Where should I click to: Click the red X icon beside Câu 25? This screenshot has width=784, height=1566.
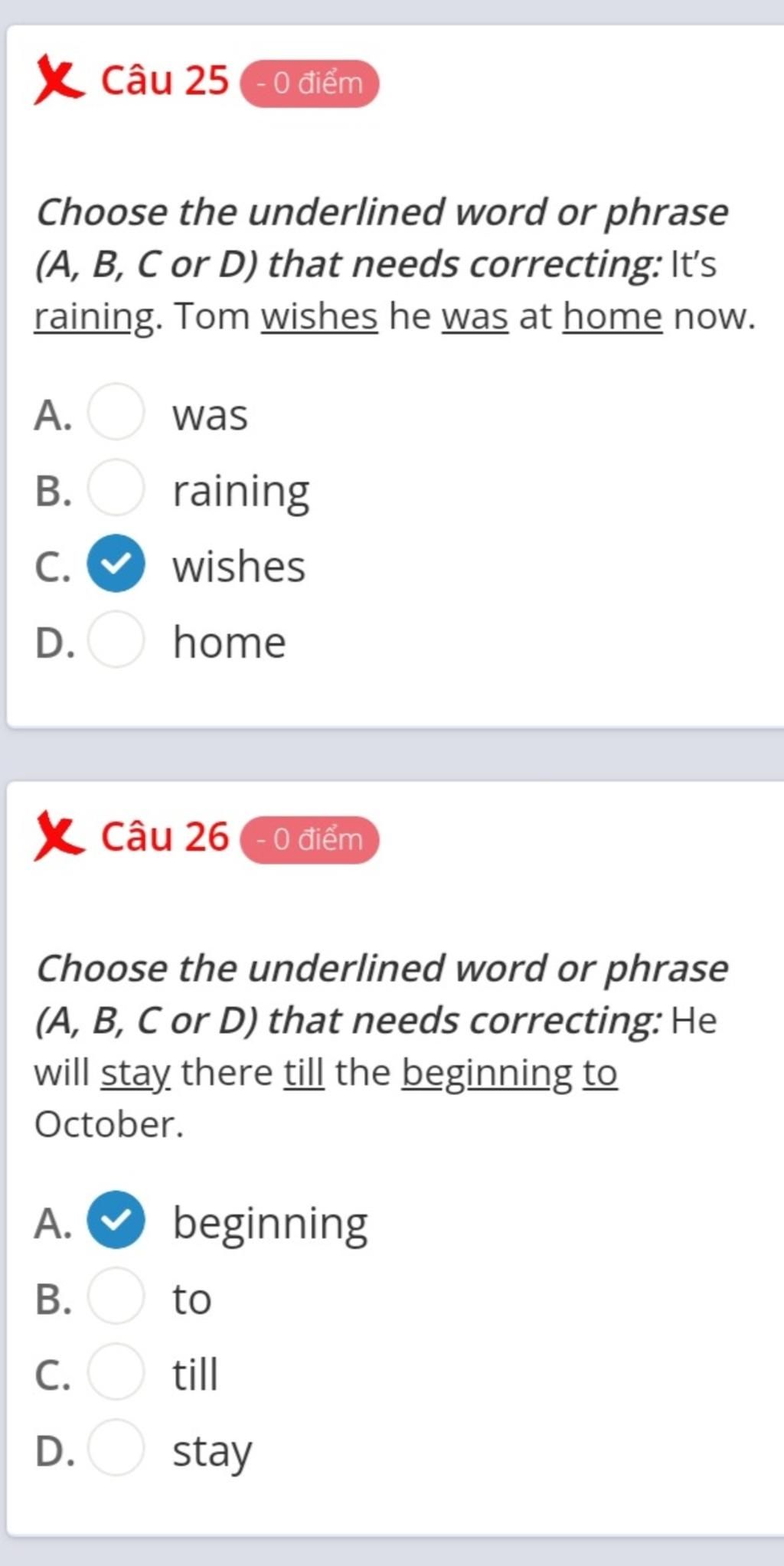click(57, 80)
